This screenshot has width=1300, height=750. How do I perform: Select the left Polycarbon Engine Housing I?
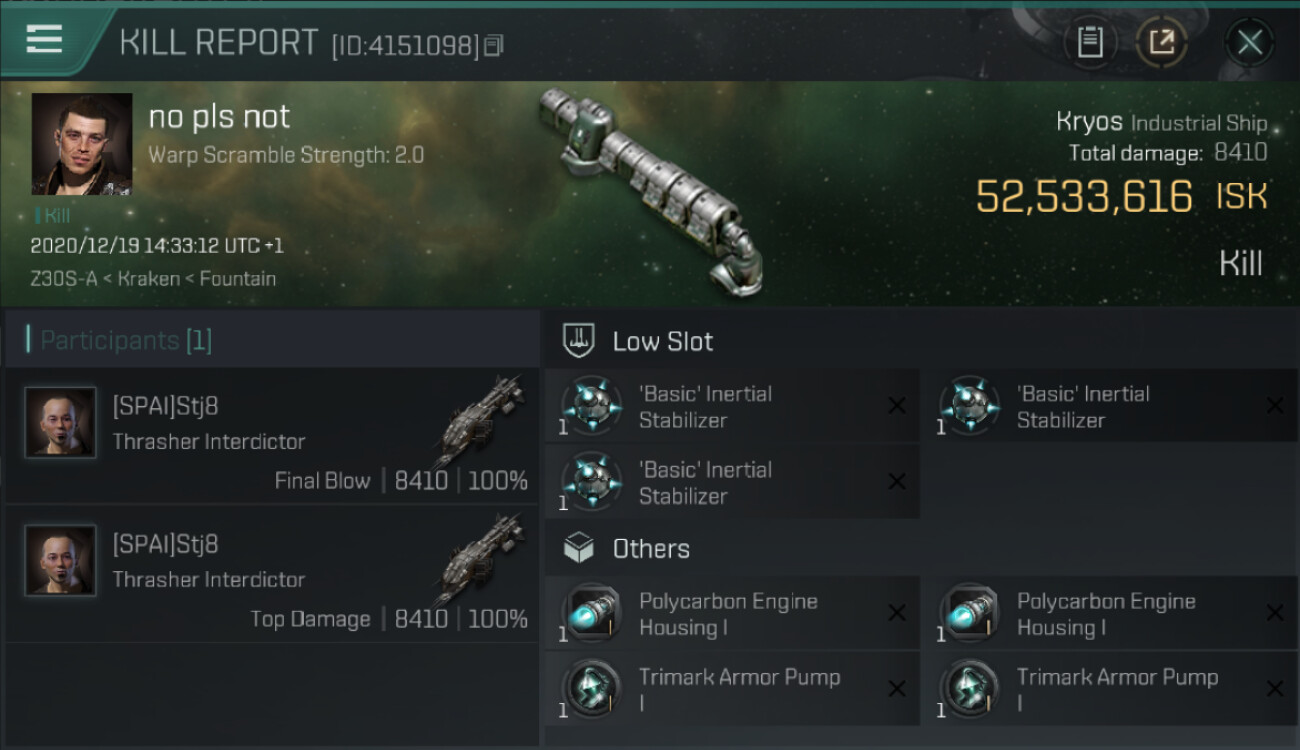pyautogui.click(x=730, y=614)
